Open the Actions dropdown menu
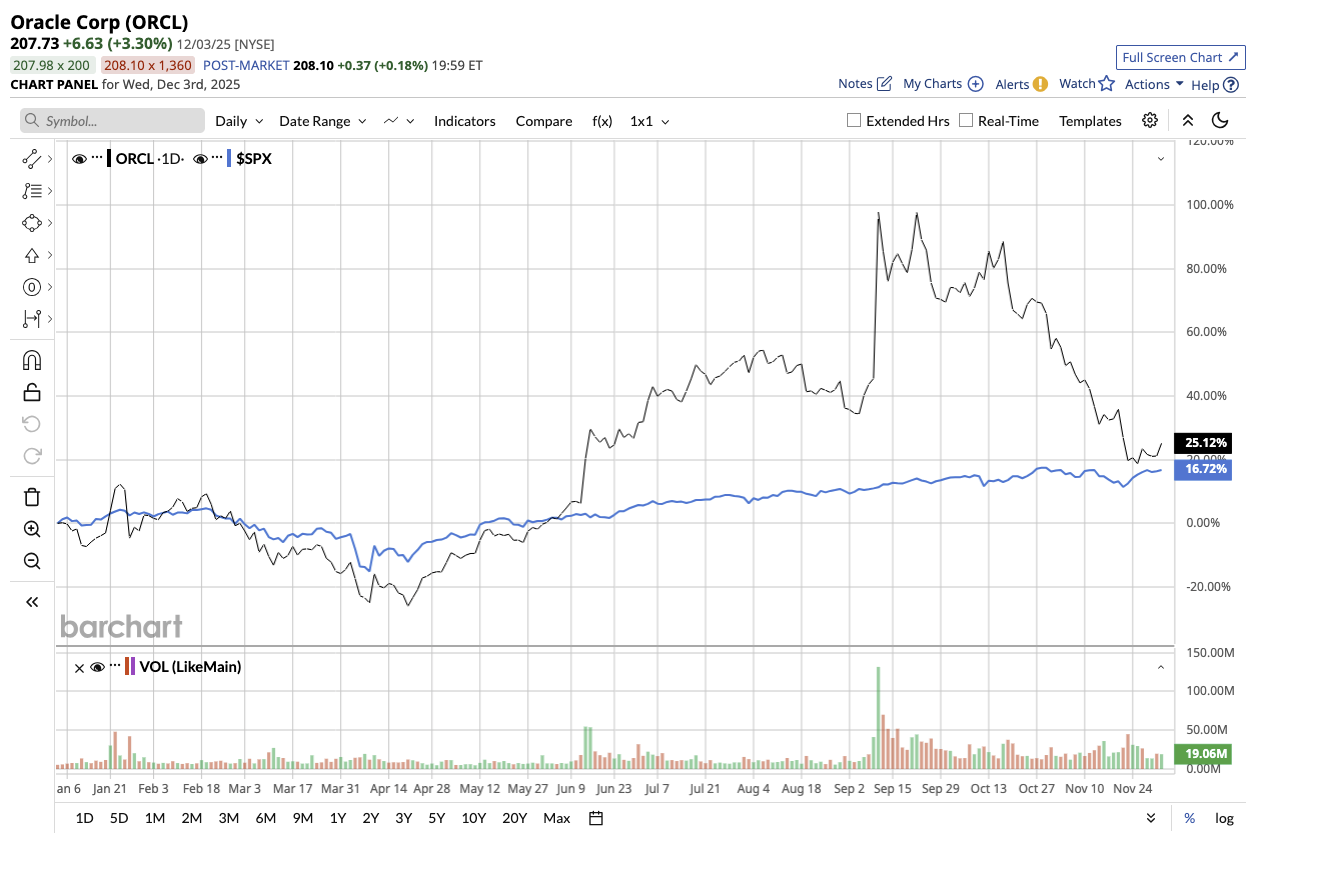1338x876 pixels. [1155, 84]
